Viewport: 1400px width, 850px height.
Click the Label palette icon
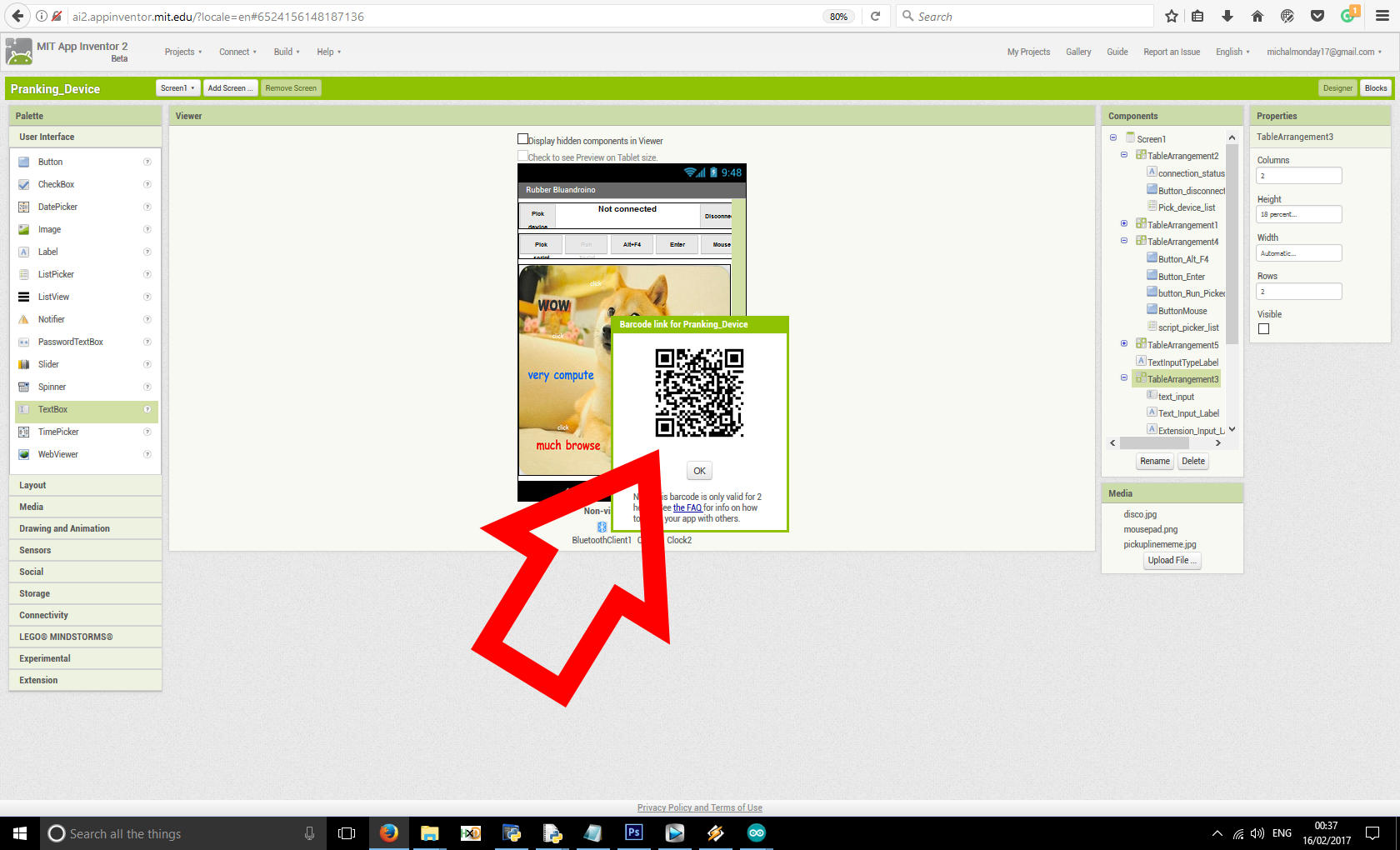click(24, 252)
